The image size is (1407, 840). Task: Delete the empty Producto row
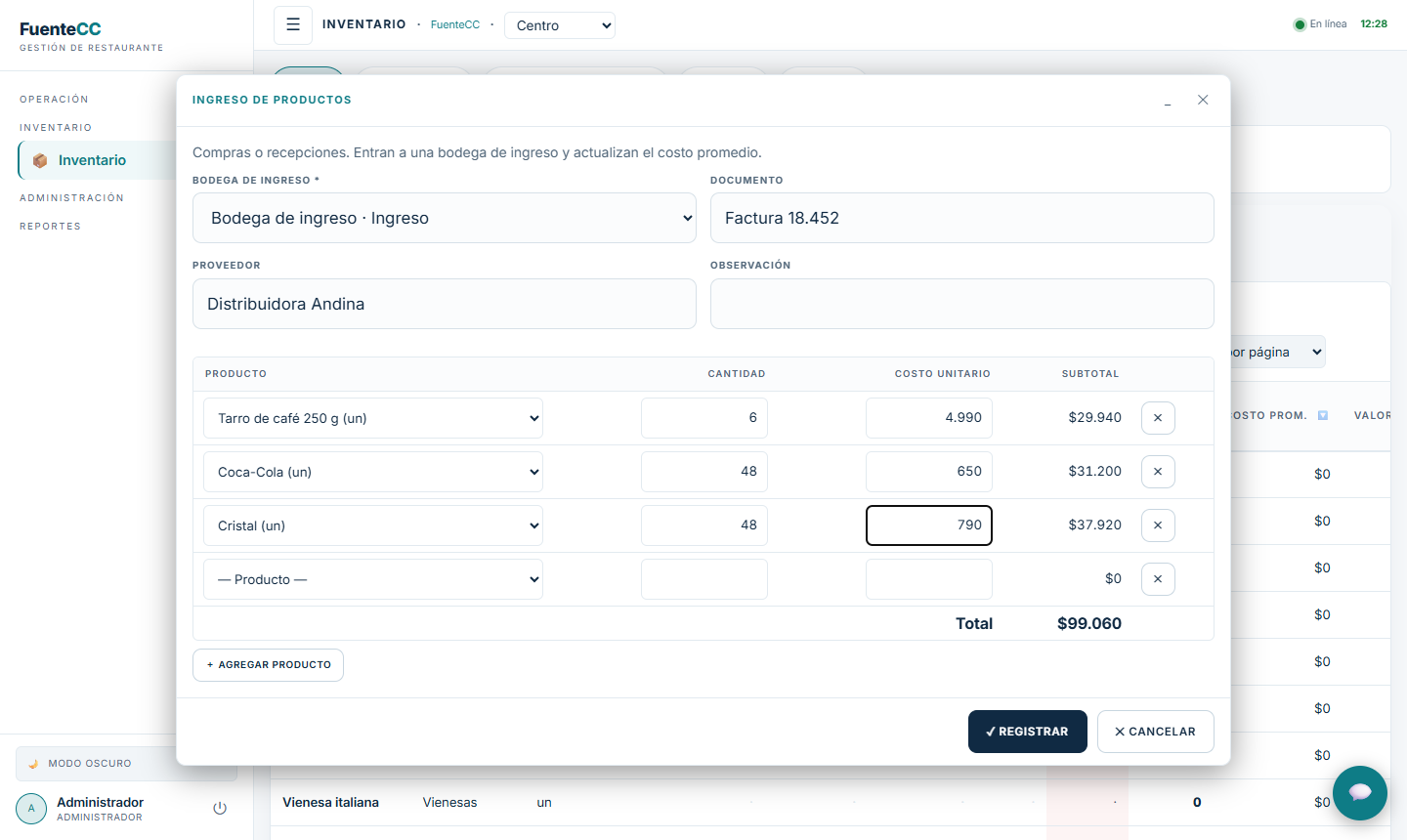(x=1158, y=579)
